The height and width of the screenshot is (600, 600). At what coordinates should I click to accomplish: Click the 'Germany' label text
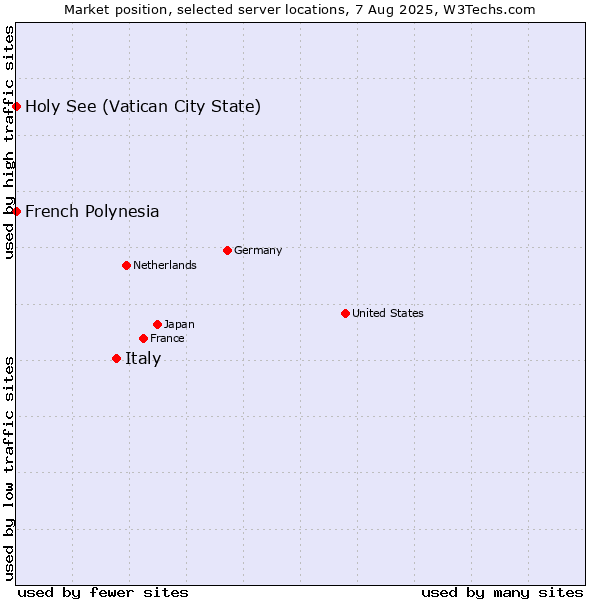258,250
